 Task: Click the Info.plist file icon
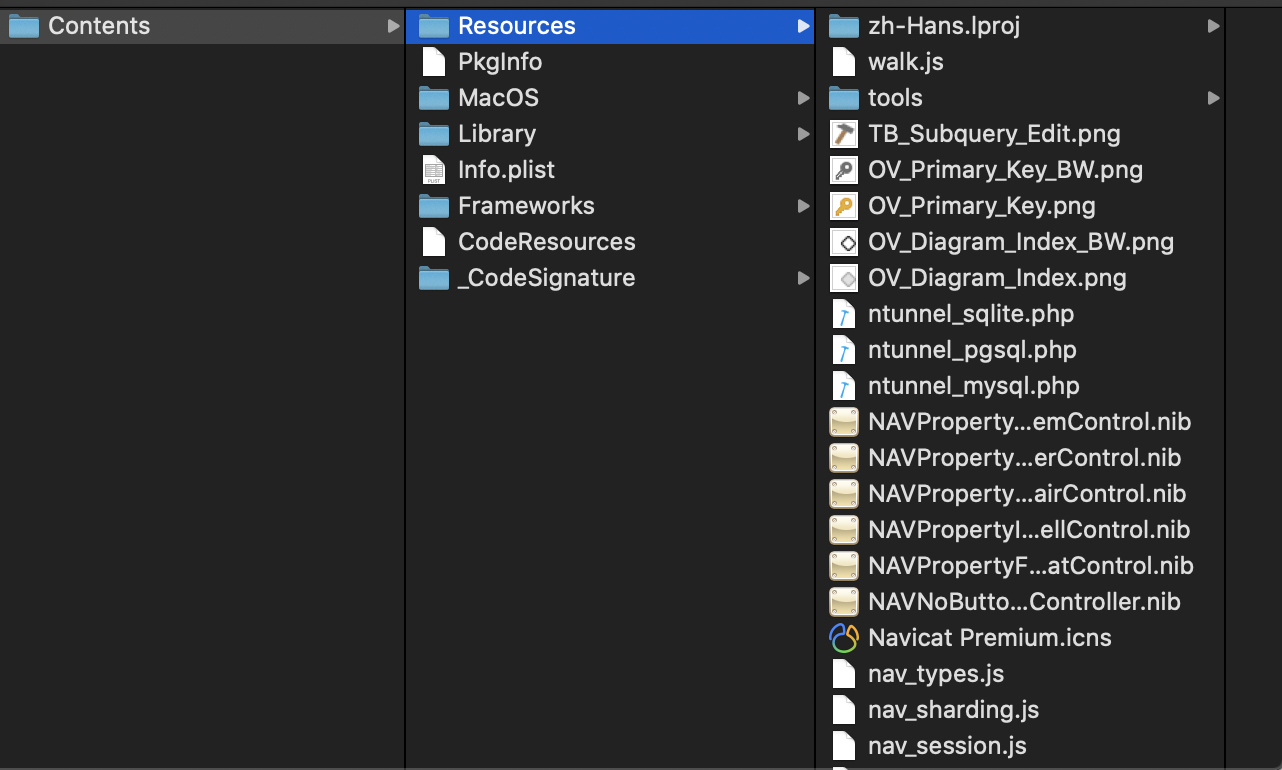[x=434, y=170]
